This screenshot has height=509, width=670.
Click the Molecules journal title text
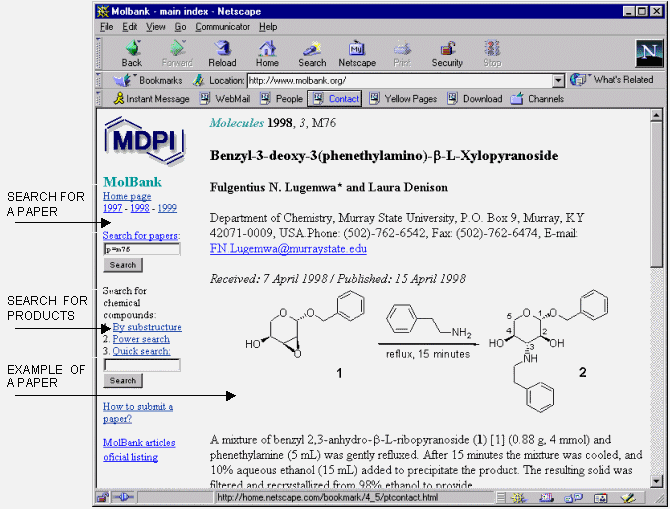click(x=236, y=123)
